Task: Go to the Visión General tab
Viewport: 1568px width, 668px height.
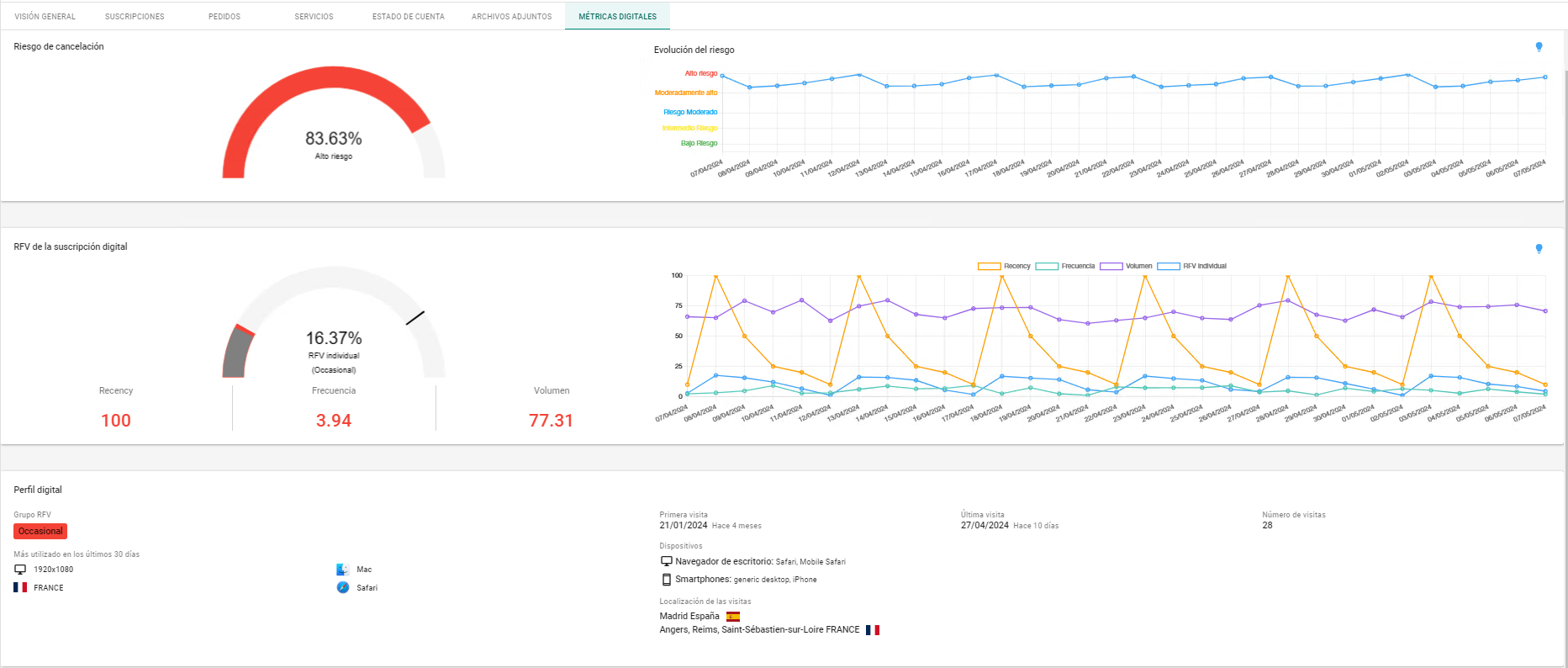Action: 45,17
